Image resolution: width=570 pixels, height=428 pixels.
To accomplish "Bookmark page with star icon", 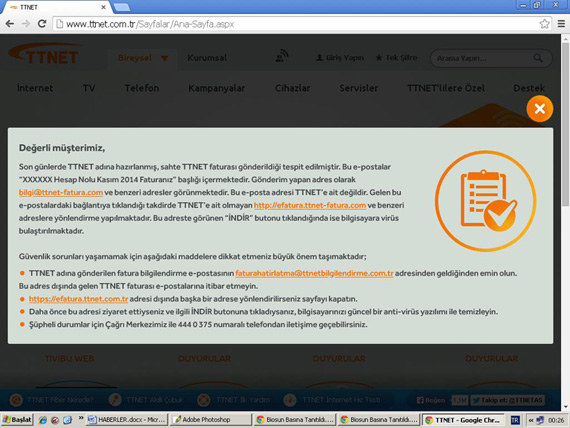I will click(544, 24).
